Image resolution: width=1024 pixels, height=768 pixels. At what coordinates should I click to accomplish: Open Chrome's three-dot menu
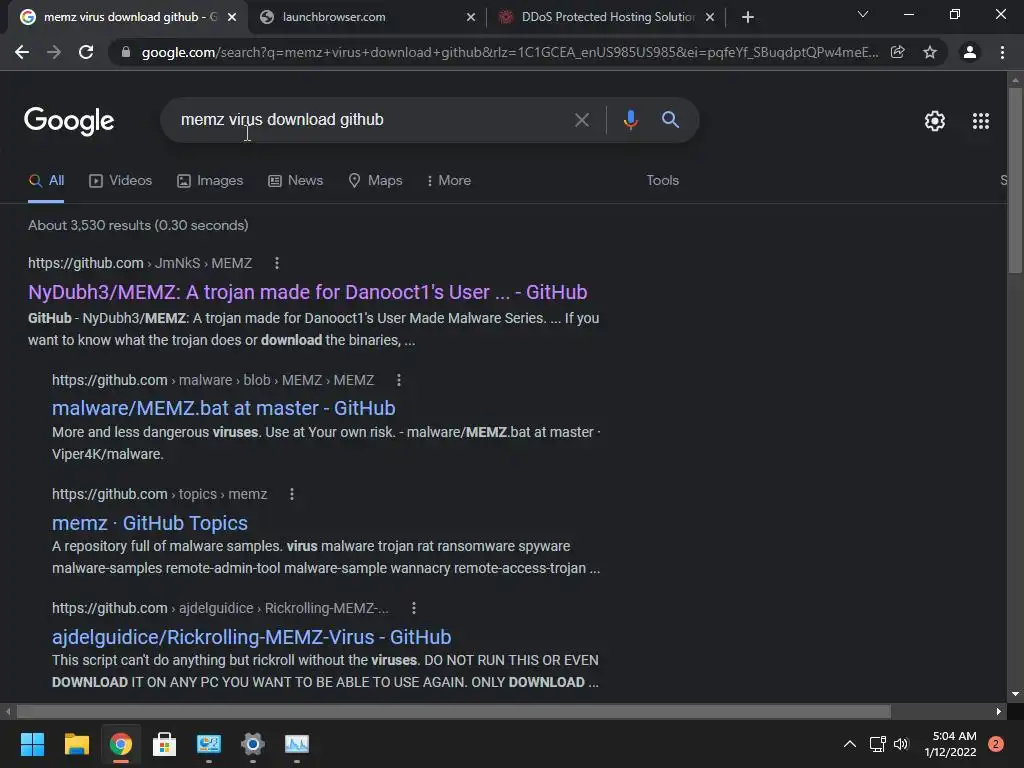point(1002,52)
